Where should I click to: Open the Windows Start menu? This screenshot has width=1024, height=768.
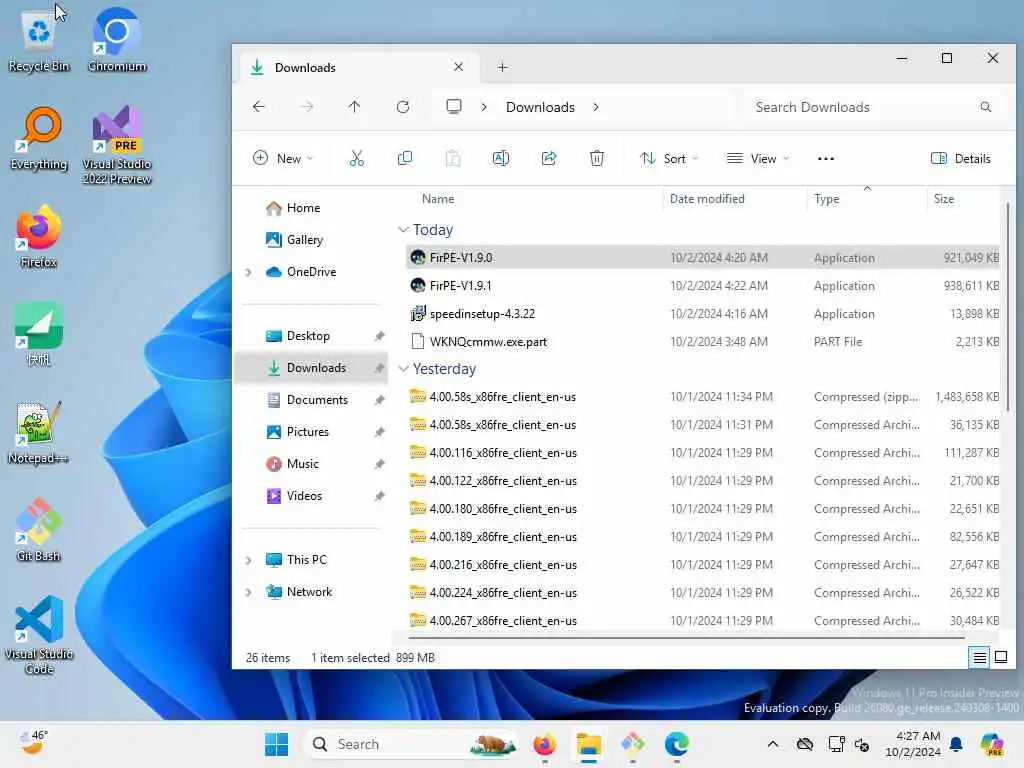pyautogui.click(x=276, y=744)
